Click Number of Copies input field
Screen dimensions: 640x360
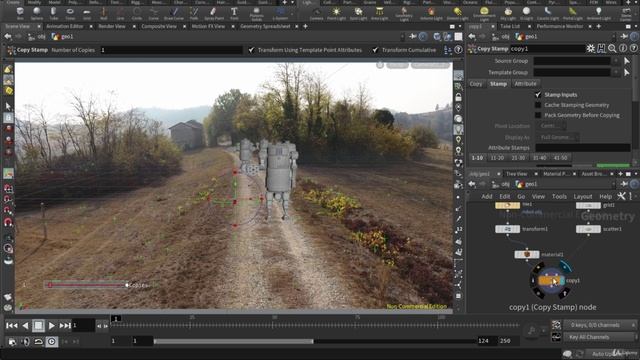click(171, 50)
